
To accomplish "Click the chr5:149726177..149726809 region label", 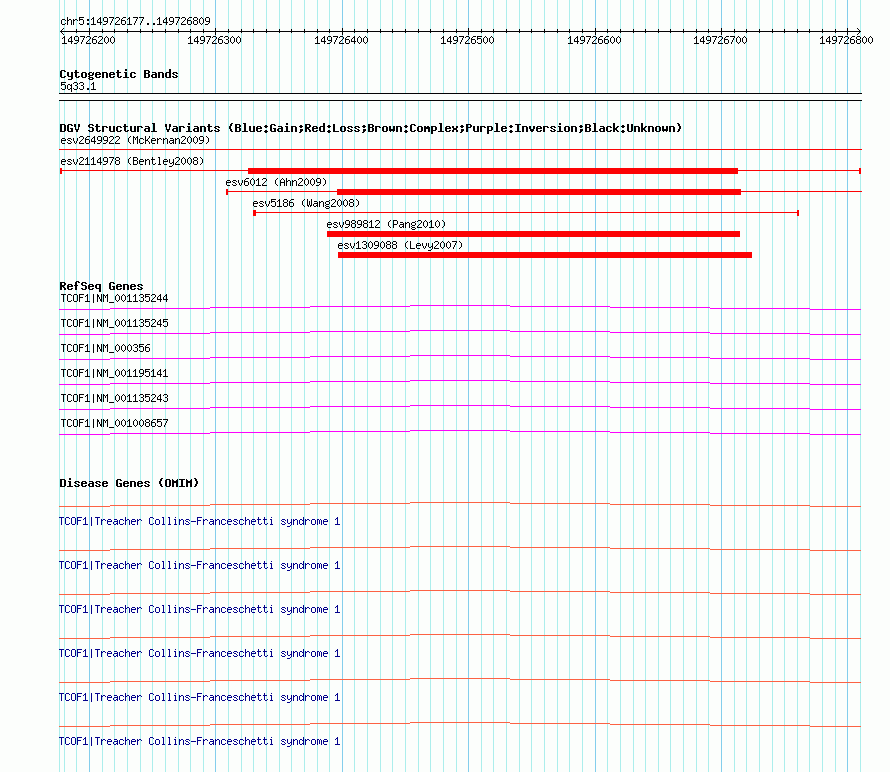I will click(135, 21).
